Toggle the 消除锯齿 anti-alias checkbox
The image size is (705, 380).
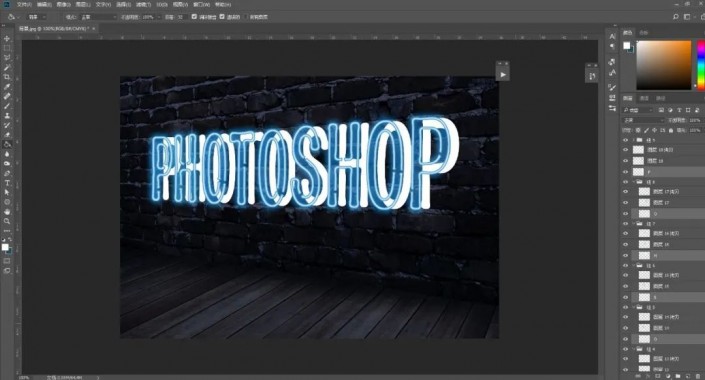(194, 17)
